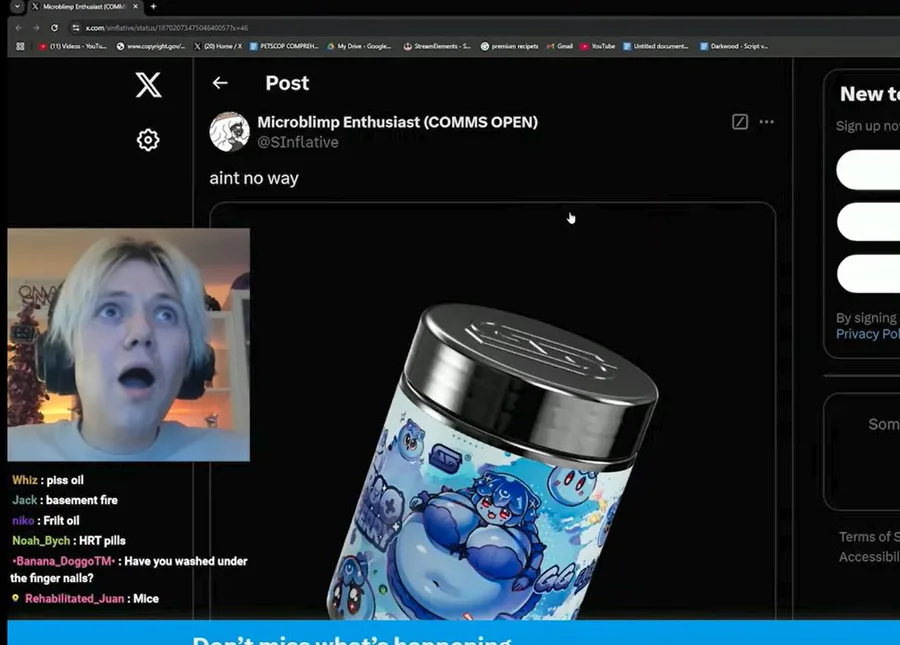Click the 'New to X?' panel heading
The height and width of the screenshot is (645, 900).
869,94
